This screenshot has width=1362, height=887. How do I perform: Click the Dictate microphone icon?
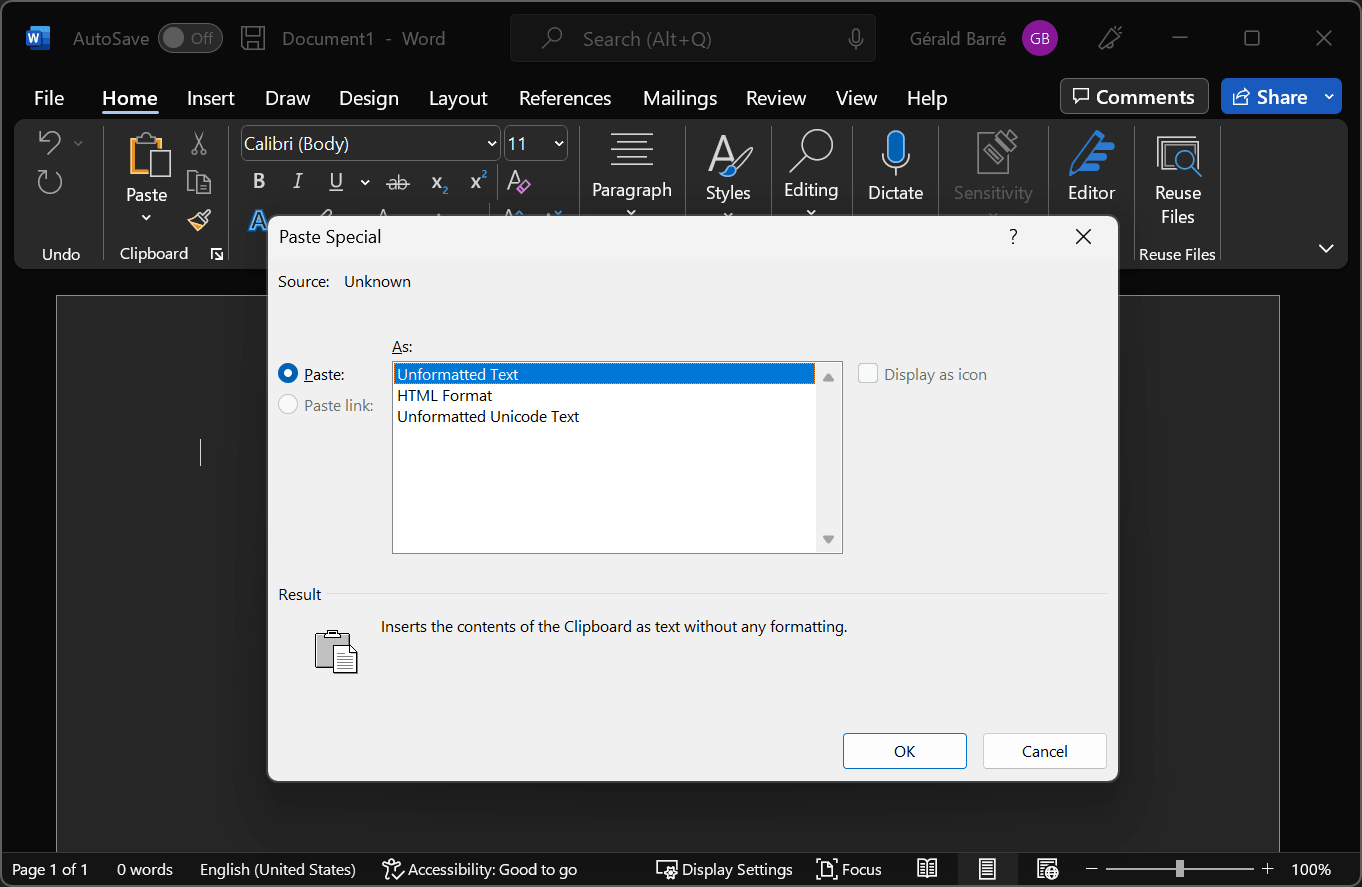coord(895,154)
